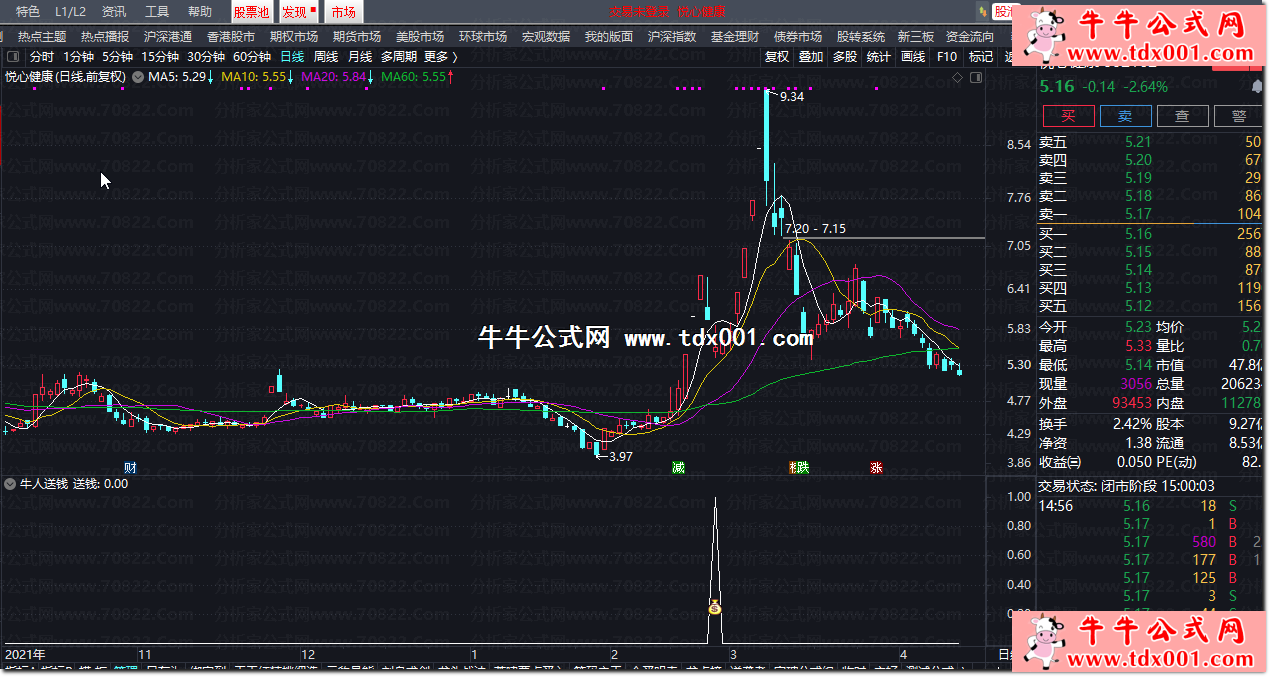Click the 9.34 high price label
The width and height of the screenshot is (1271, 677).
tap(791, 97)
